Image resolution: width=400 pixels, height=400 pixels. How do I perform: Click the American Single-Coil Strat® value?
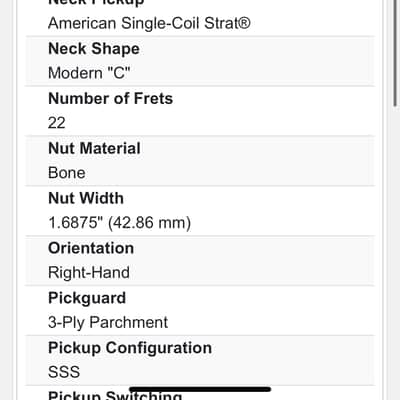click(149, 23)
